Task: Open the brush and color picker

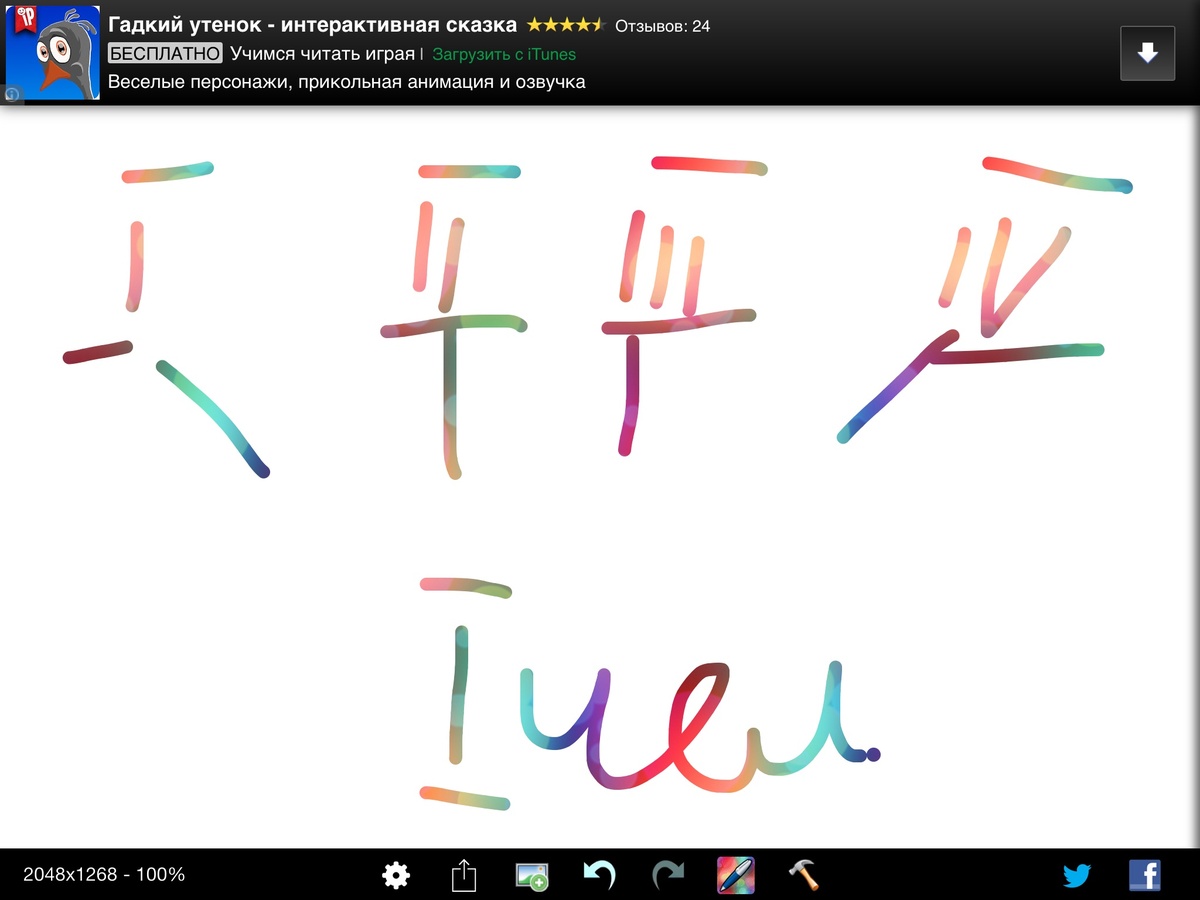Action: pos(735,876)
